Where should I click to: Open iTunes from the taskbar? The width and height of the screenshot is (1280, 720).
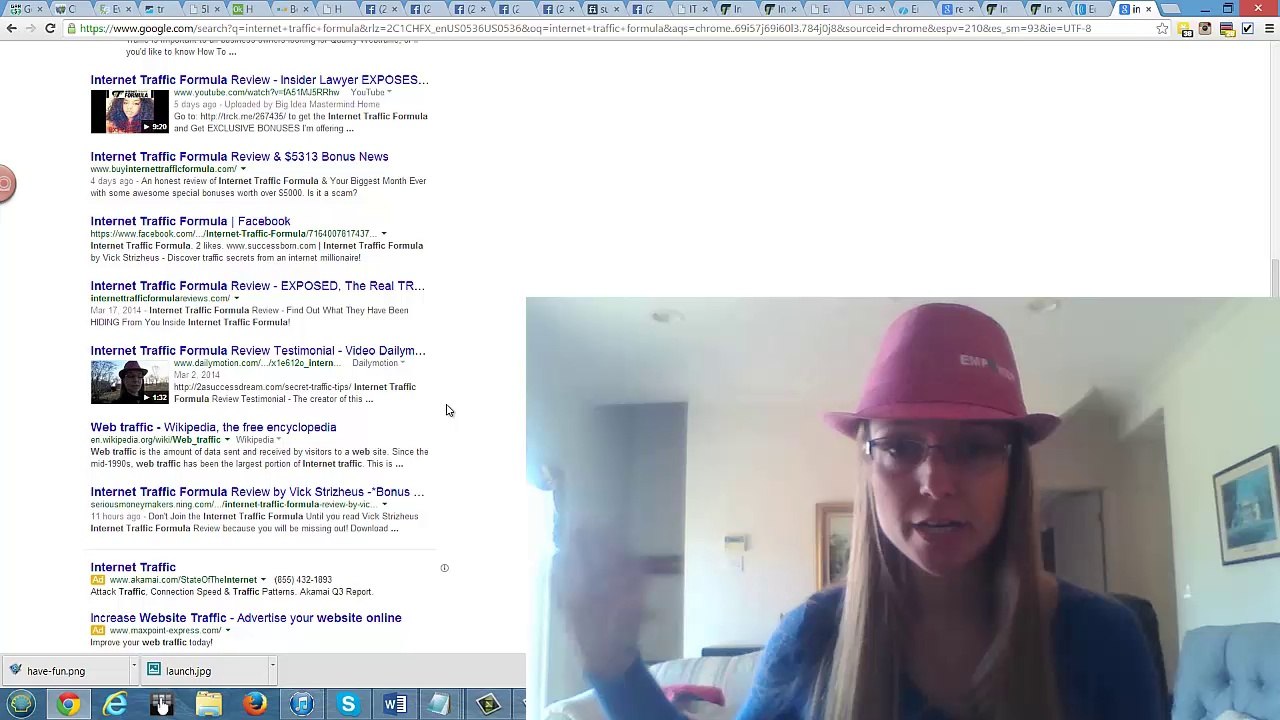click(x=301, y=705)
